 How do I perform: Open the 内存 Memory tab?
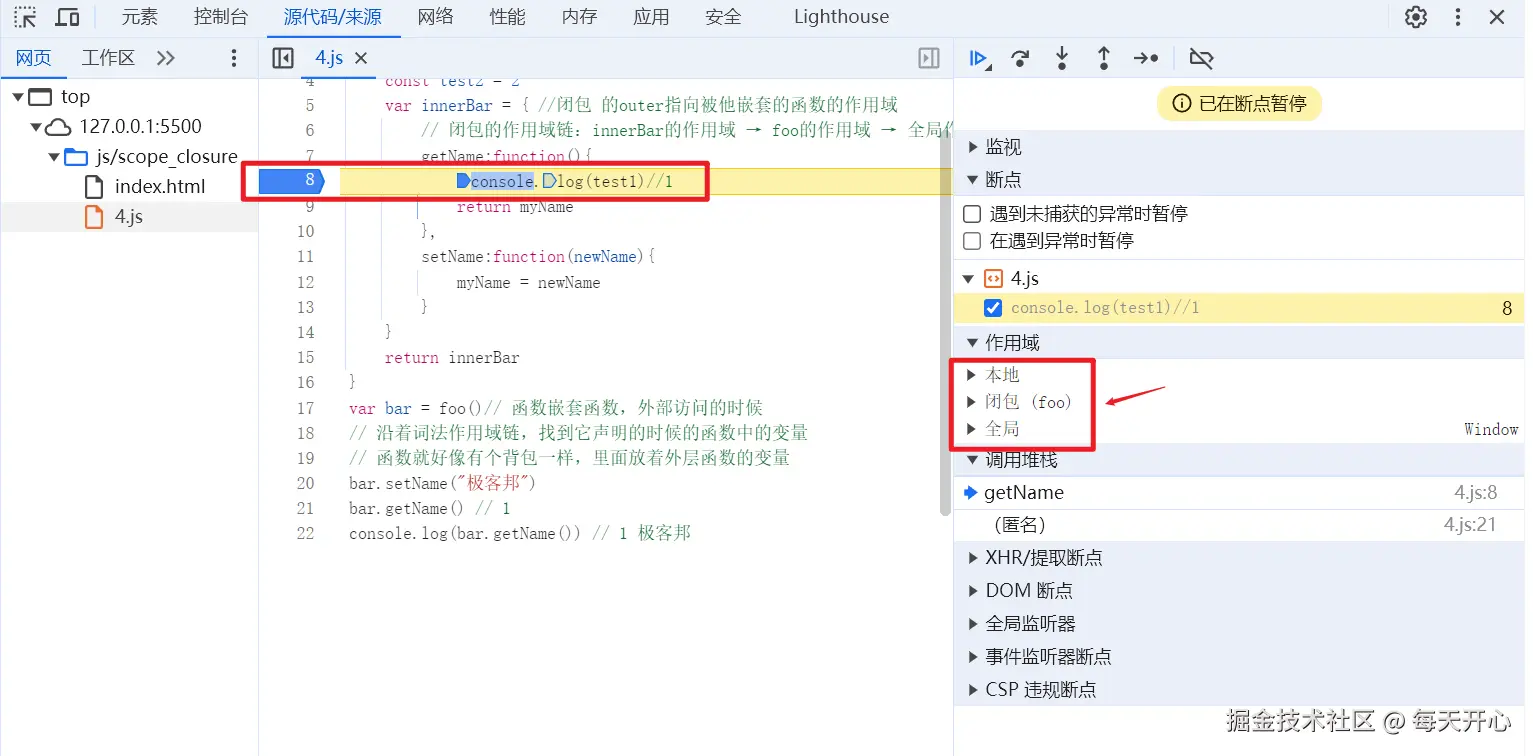pos(580,17)
